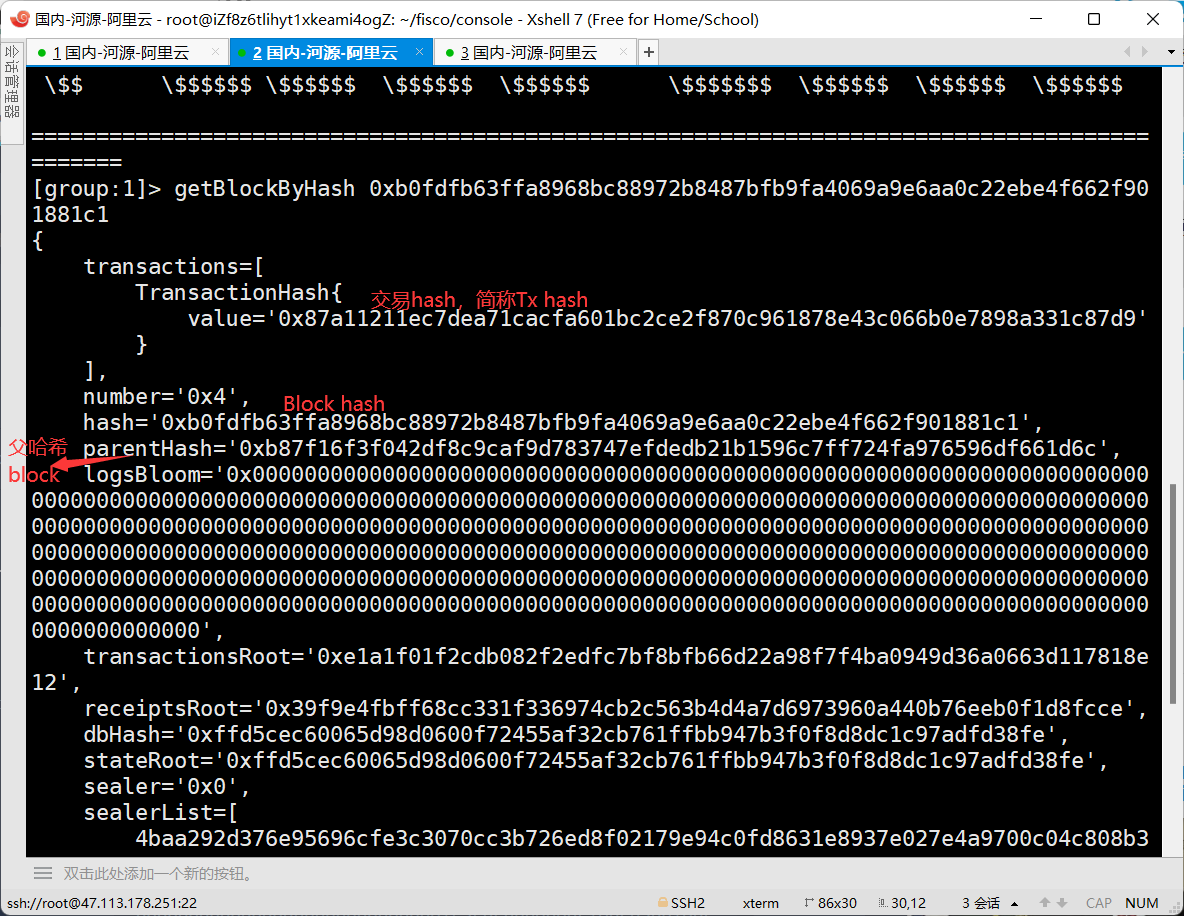This screenshot has height=916, width=1184.
Task: Click the SSH2 lock icon in status bar
Action: click(x=662, y=903)
